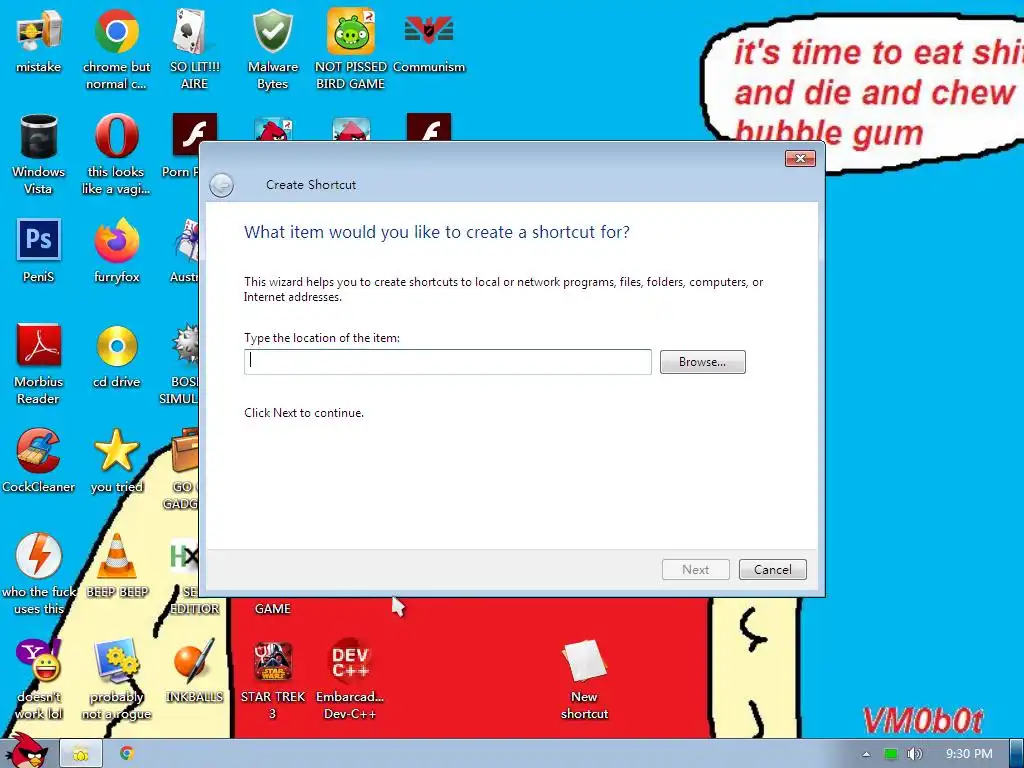Viewport: 1024px width, 768px height.
Task: Focus the item location text field
Action: (x=448, y=362)
